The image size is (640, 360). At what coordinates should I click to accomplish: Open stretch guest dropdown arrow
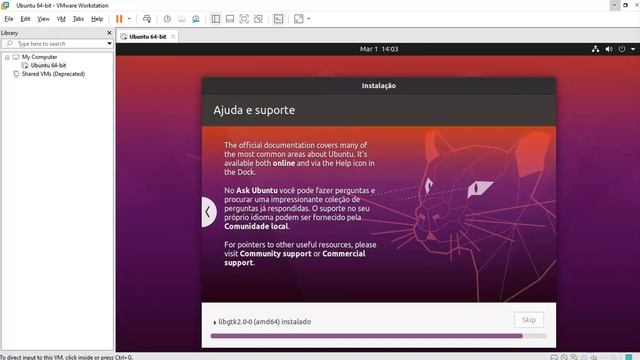click(309, 19)
